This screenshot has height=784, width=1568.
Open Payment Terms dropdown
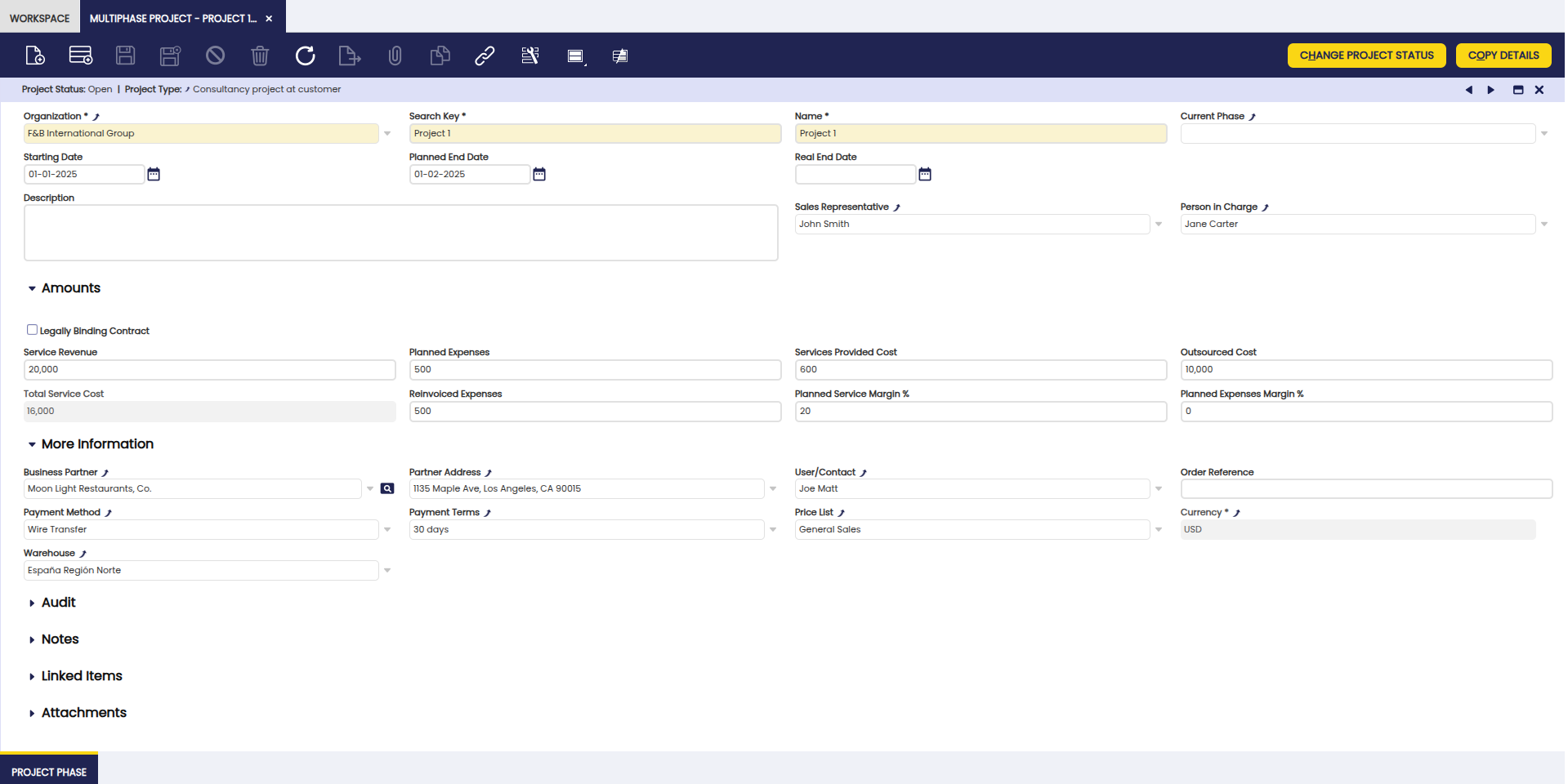tap(773, 529)
